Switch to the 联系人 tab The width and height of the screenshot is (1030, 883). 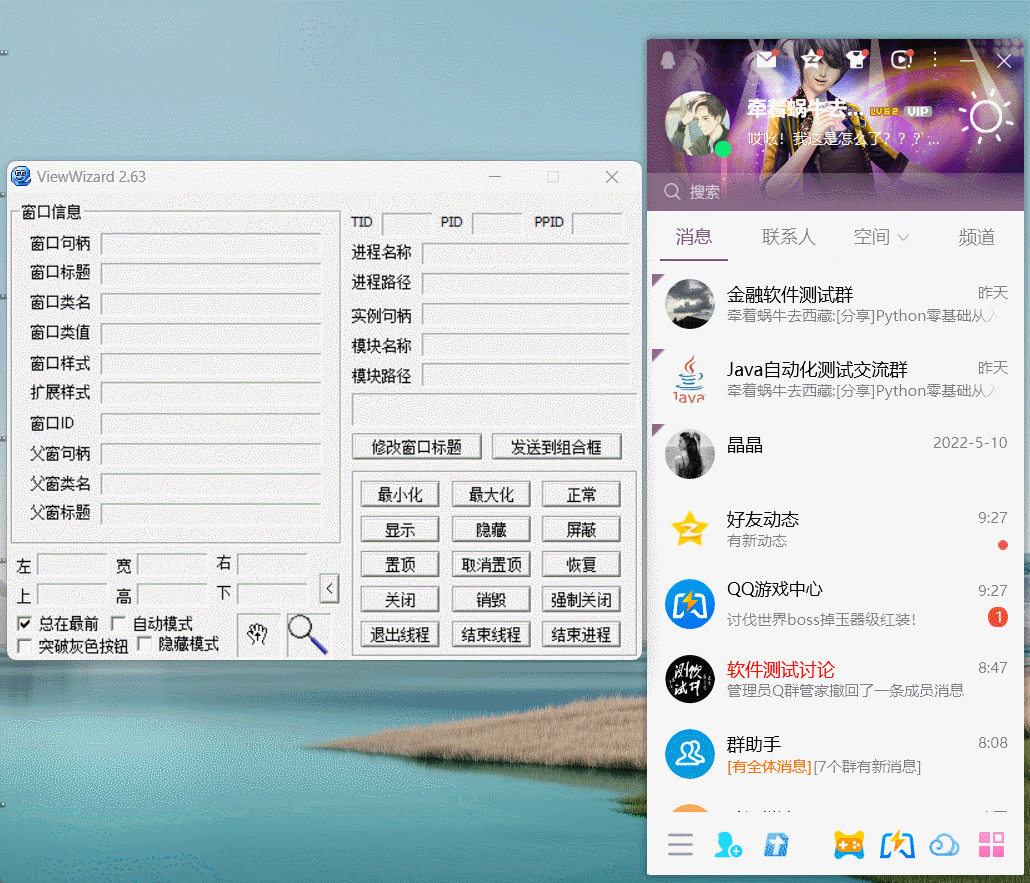click(x=788, y=237)
